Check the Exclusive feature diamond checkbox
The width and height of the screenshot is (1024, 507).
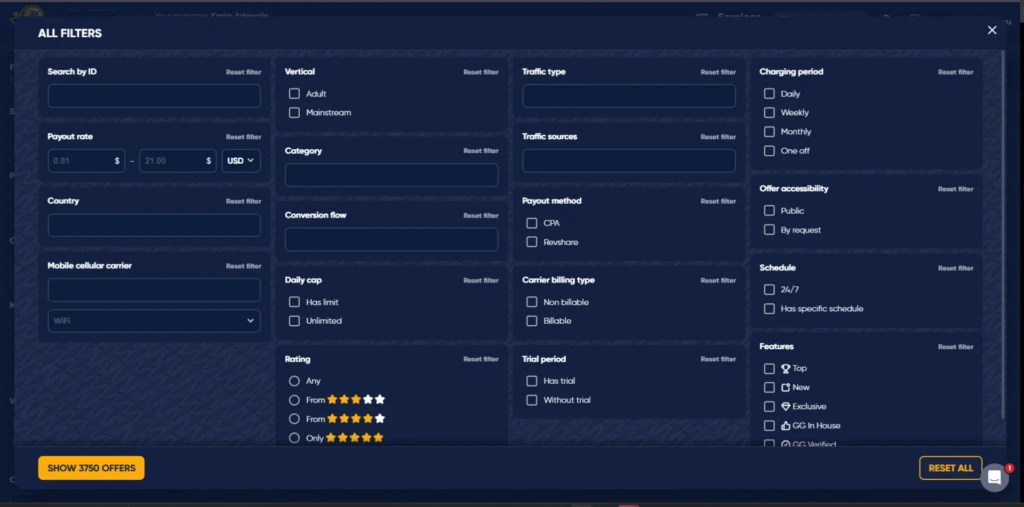pos(769,406)
